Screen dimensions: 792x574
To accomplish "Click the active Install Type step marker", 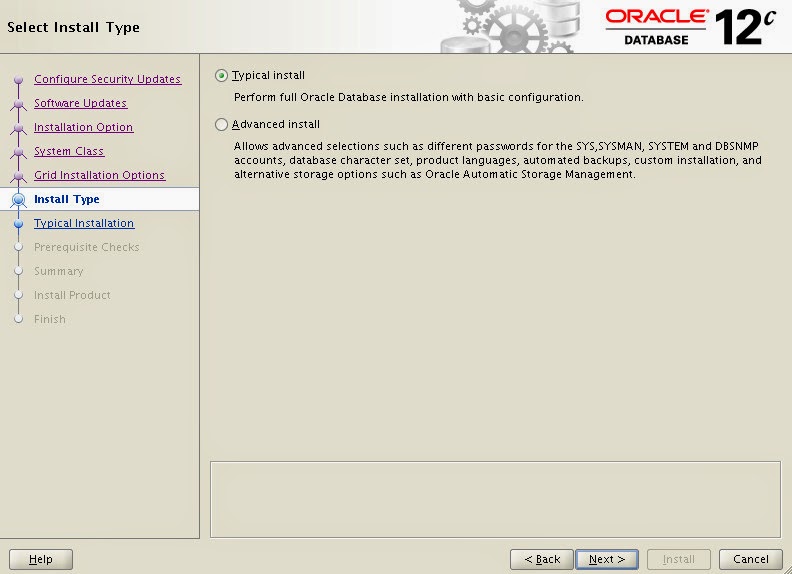I will 19,200.
